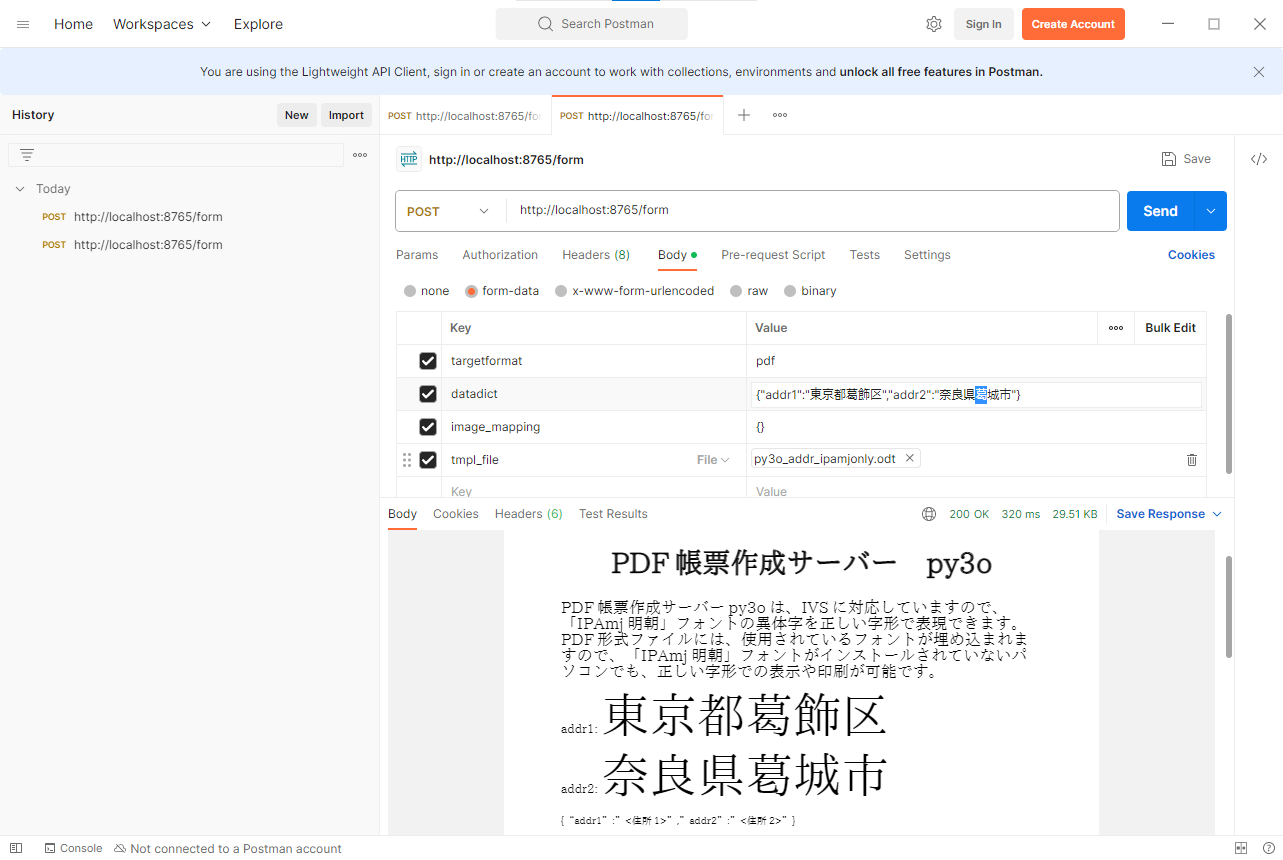The height and width of the screenshot is (860, 1283).
Task: Open response Headers (6) tab
Action: click(529, 514)
